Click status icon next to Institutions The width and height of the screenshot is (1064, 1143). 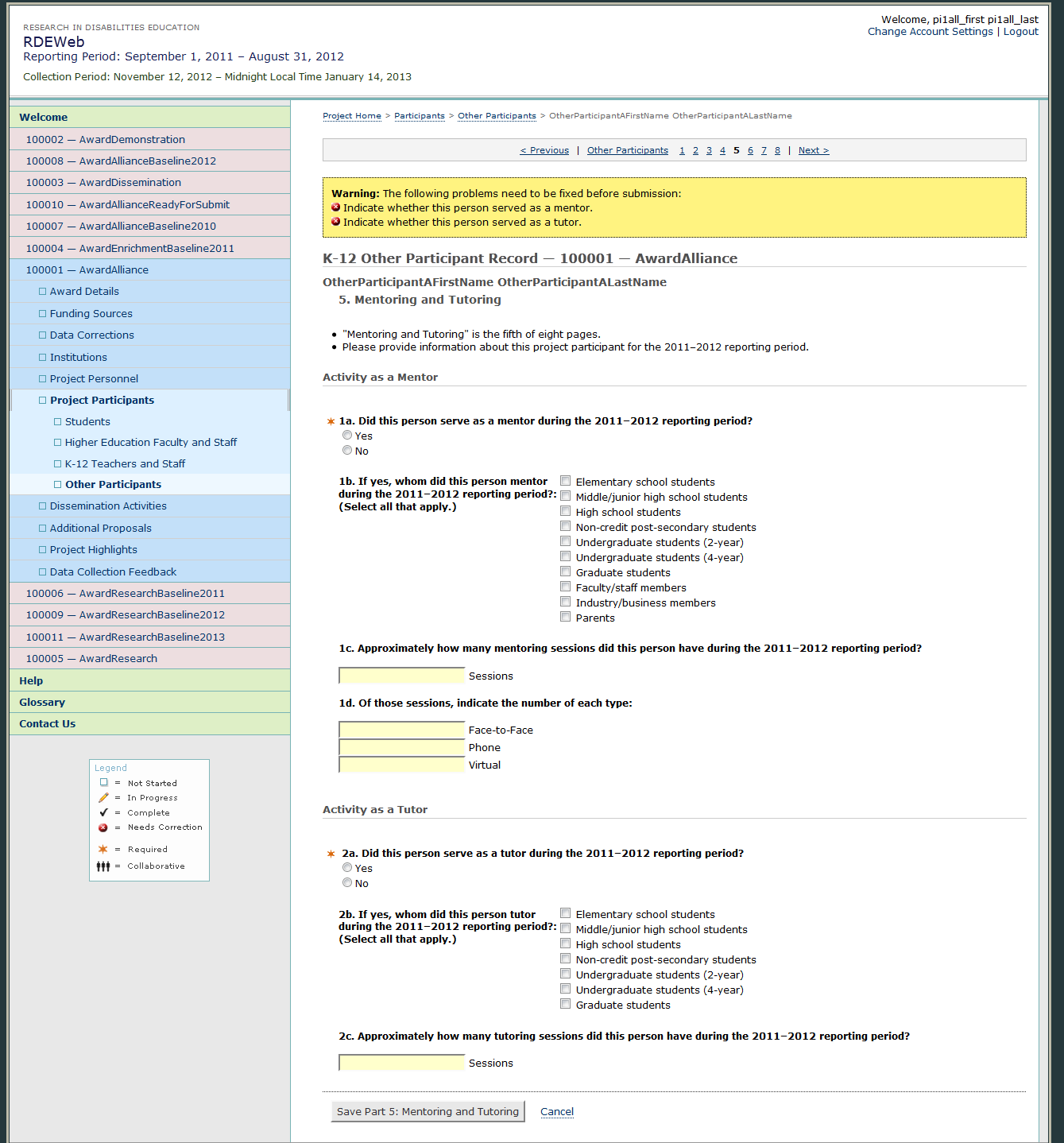[43, 358]
